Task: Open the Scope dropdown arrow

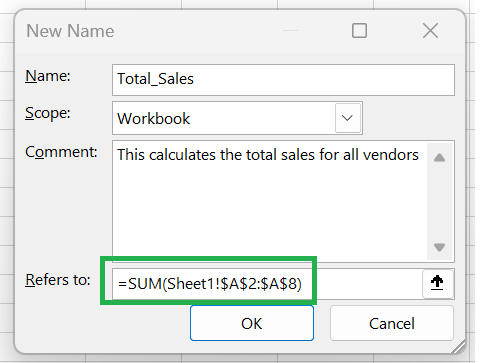Action: tap(347, 118)
